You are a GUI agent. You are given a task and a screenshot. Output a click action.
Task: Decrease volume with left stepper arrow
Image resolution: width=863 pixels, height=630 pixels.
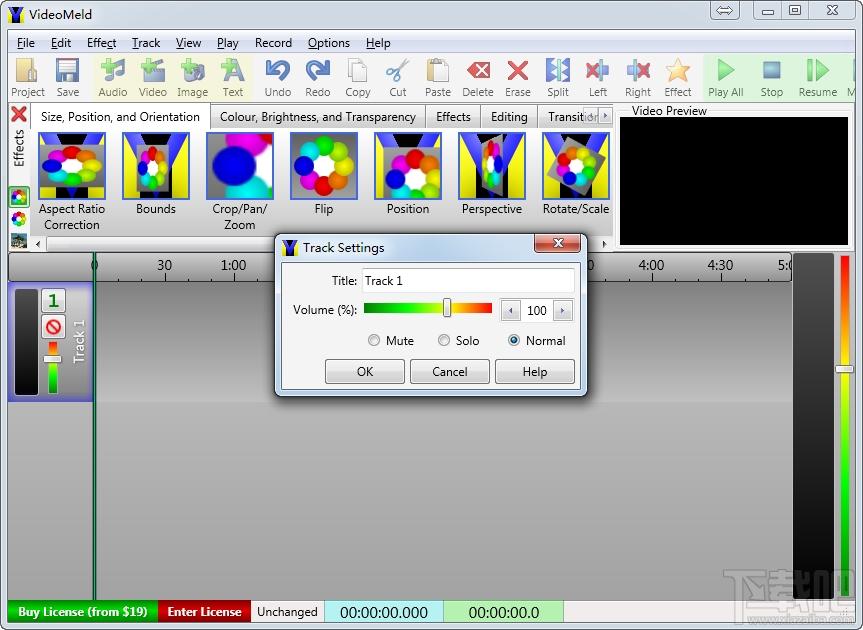pyautogui.click(x=511, y=310)
